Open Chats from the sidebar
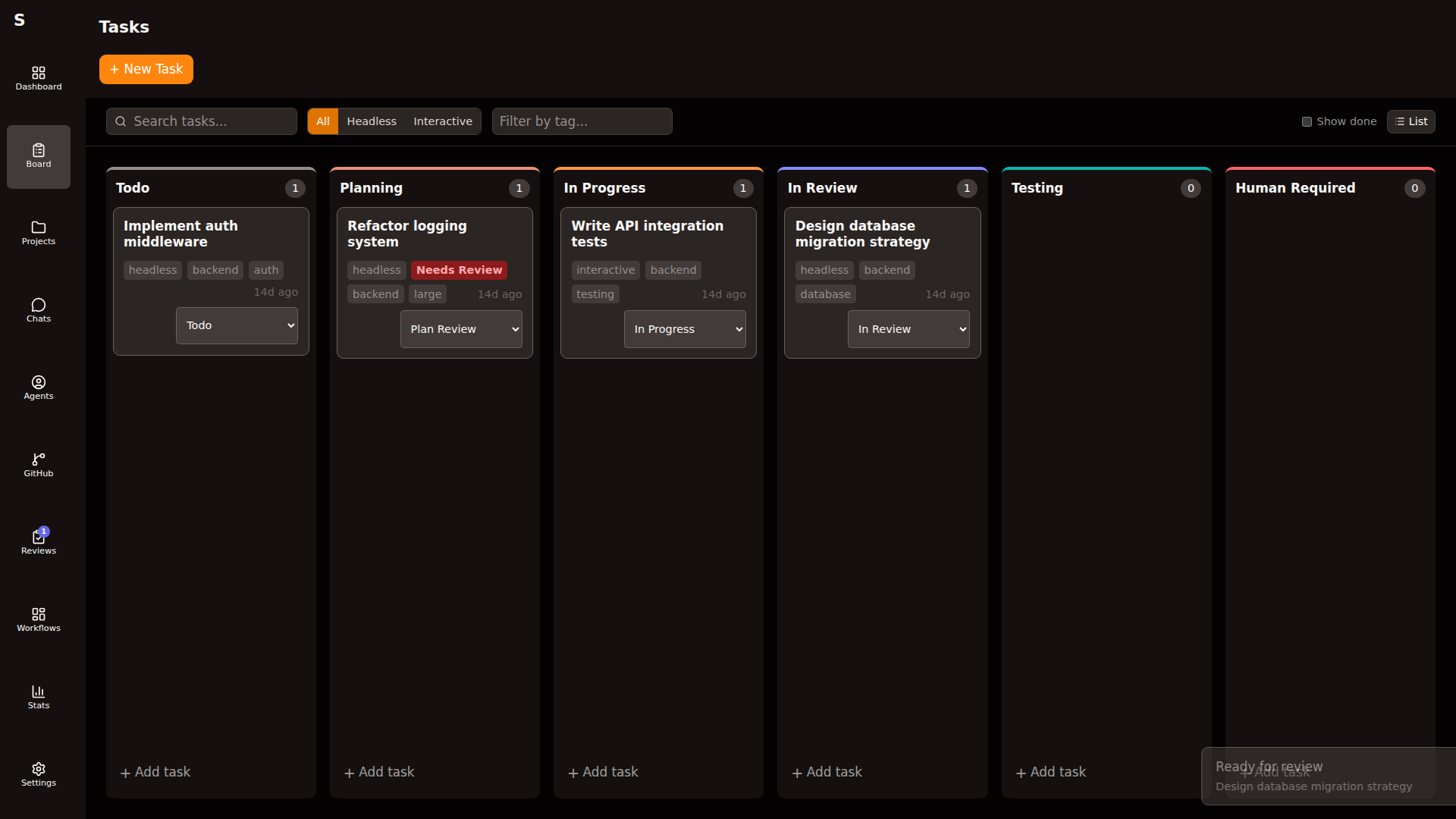Image resolution: width=1456 pixels, height=819 pixels. click(x=38, y=310)
